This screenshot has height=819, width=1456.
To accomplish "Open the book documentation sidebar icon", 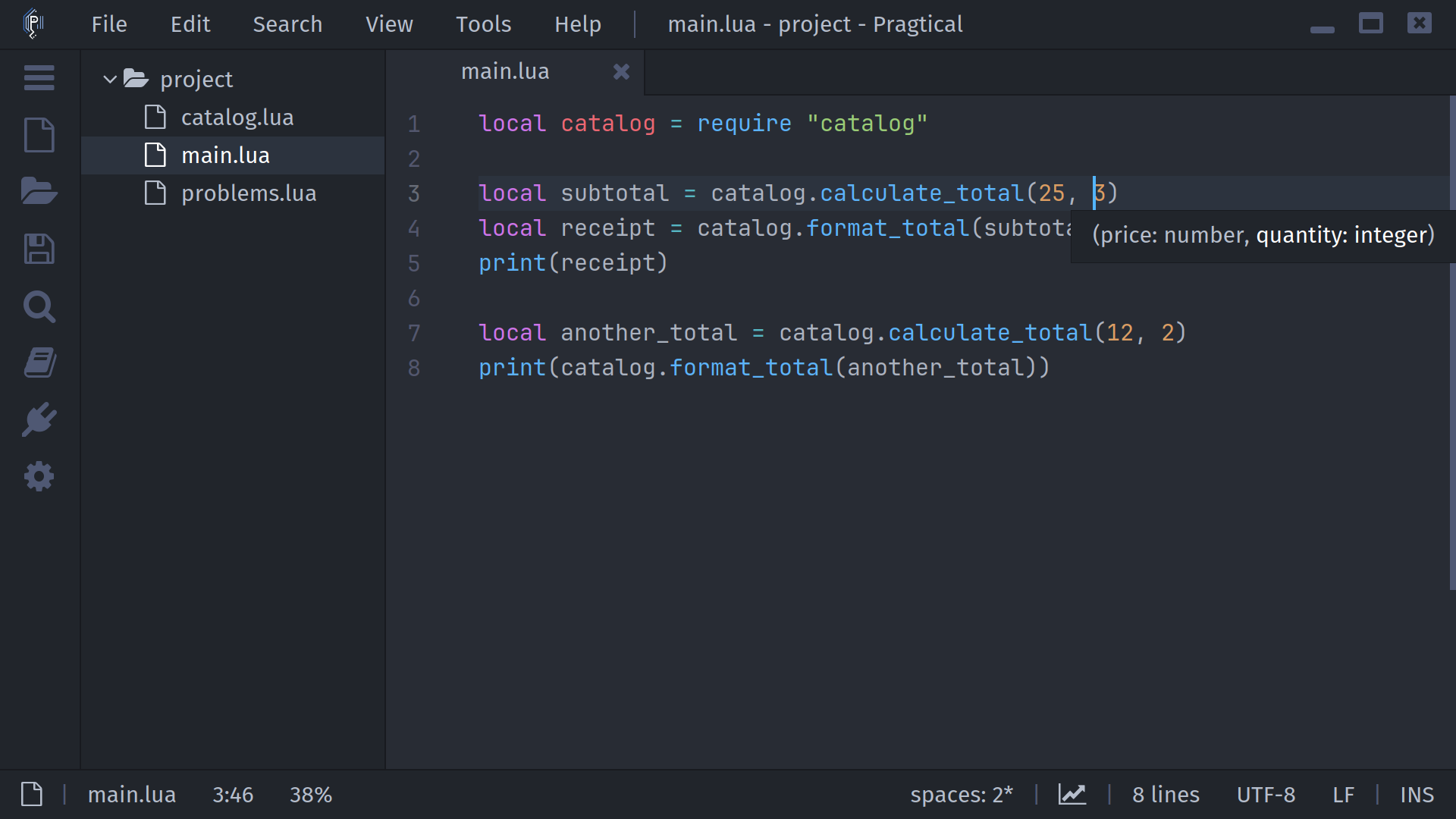I will click(39, 362).
